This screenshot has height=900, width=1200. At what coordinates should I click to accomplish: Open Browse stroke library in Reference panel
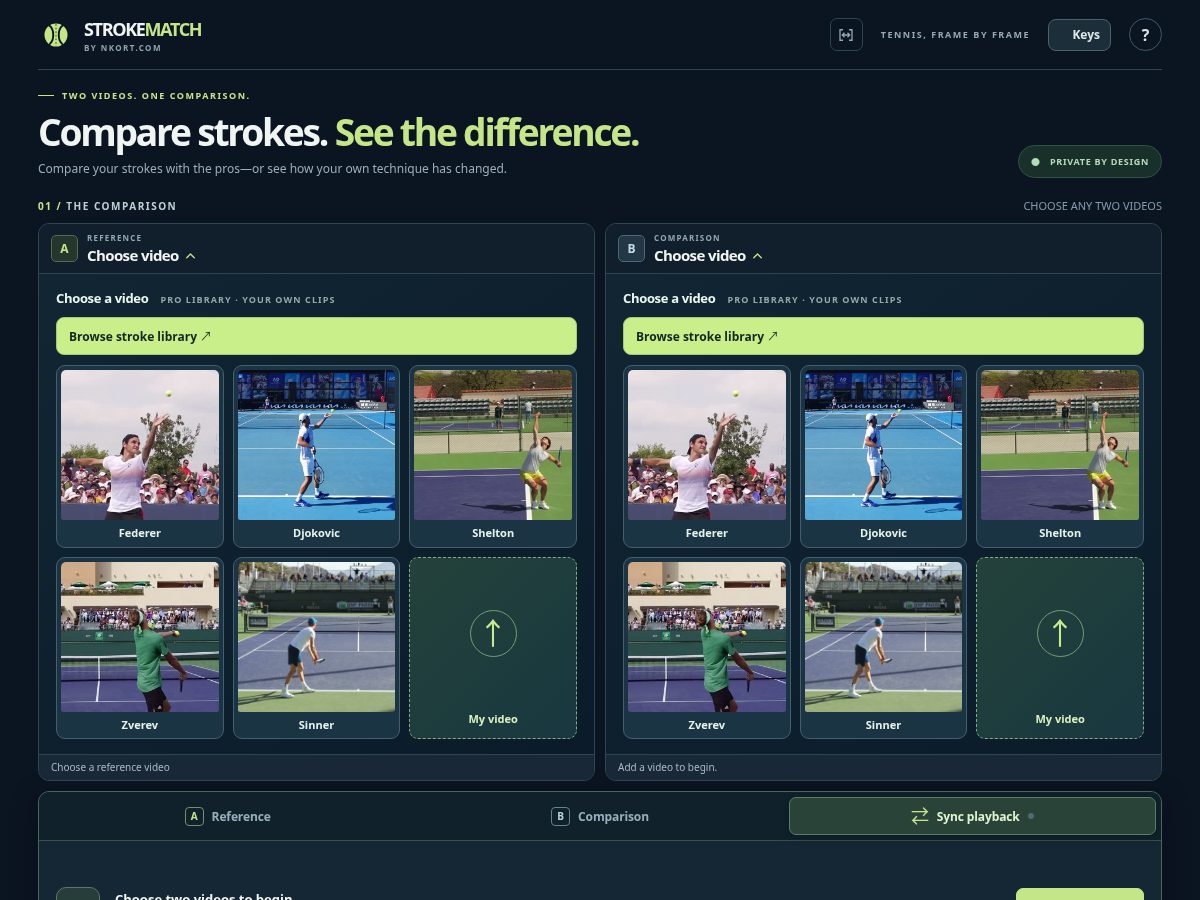click(x=316, y=336)
